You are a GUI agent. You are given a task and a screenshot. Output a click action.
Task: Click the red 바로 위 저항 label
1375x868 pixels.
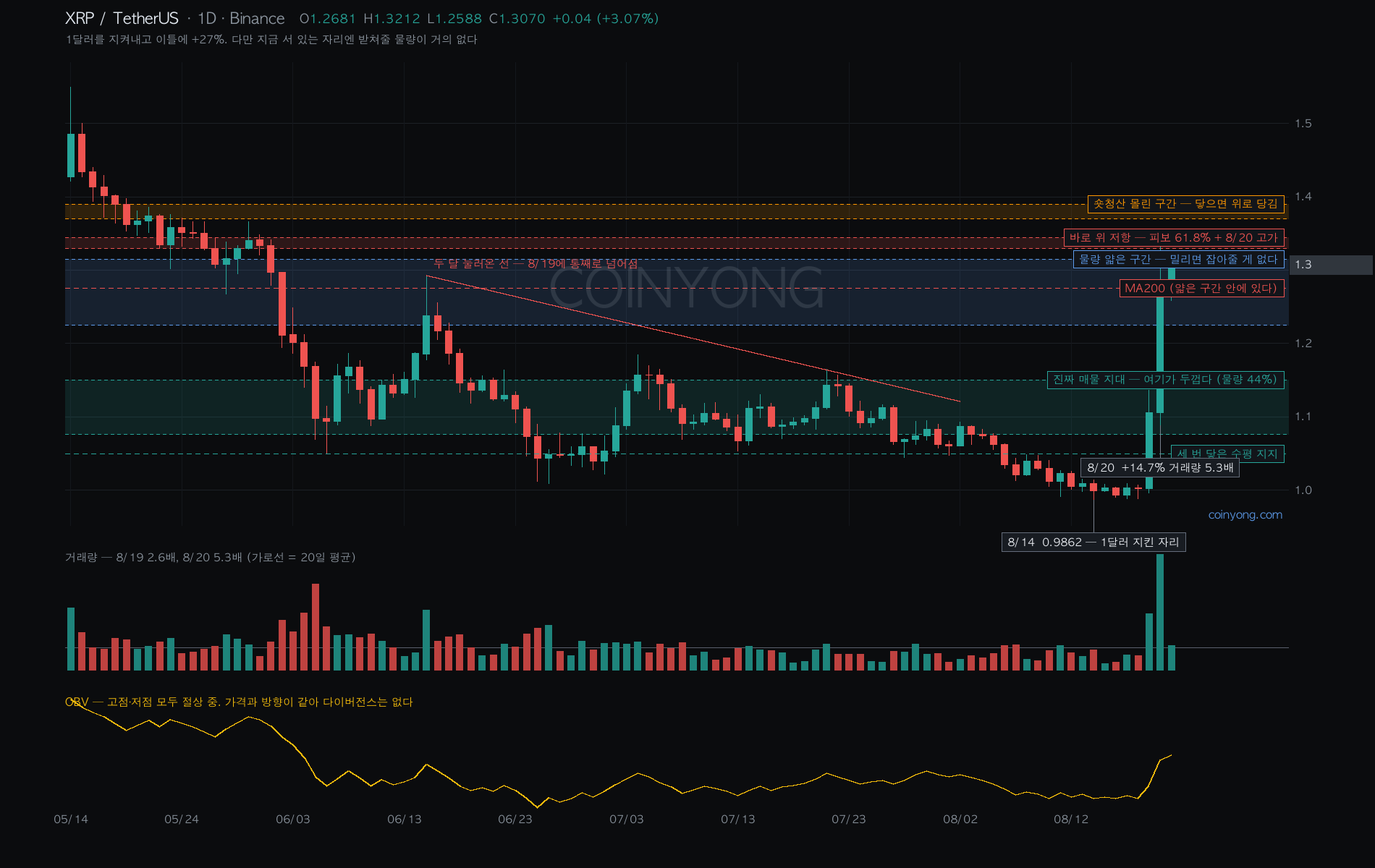[1174, 238]
